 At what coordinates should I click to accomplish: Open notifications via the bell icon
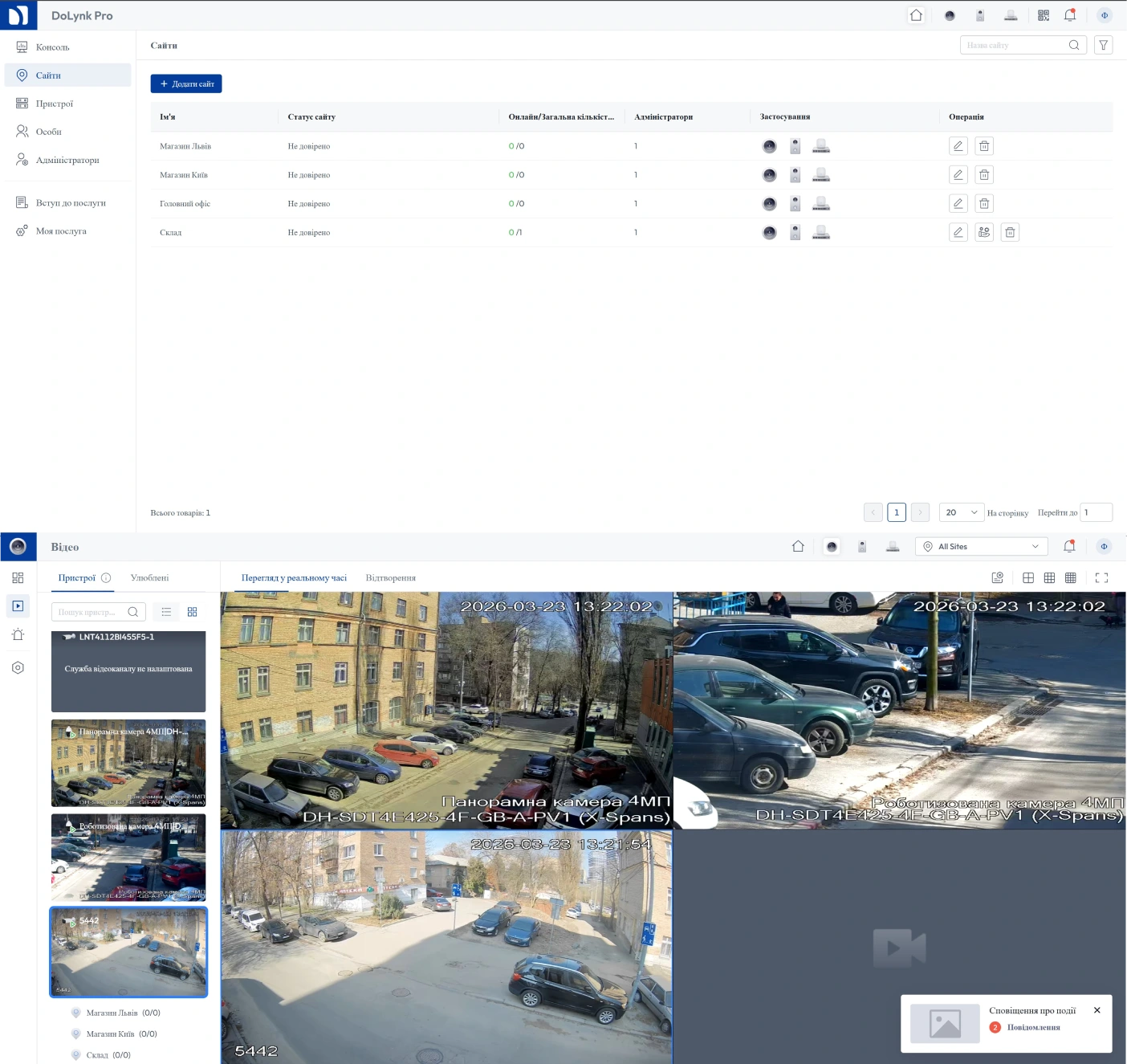tap(1069, 14)
